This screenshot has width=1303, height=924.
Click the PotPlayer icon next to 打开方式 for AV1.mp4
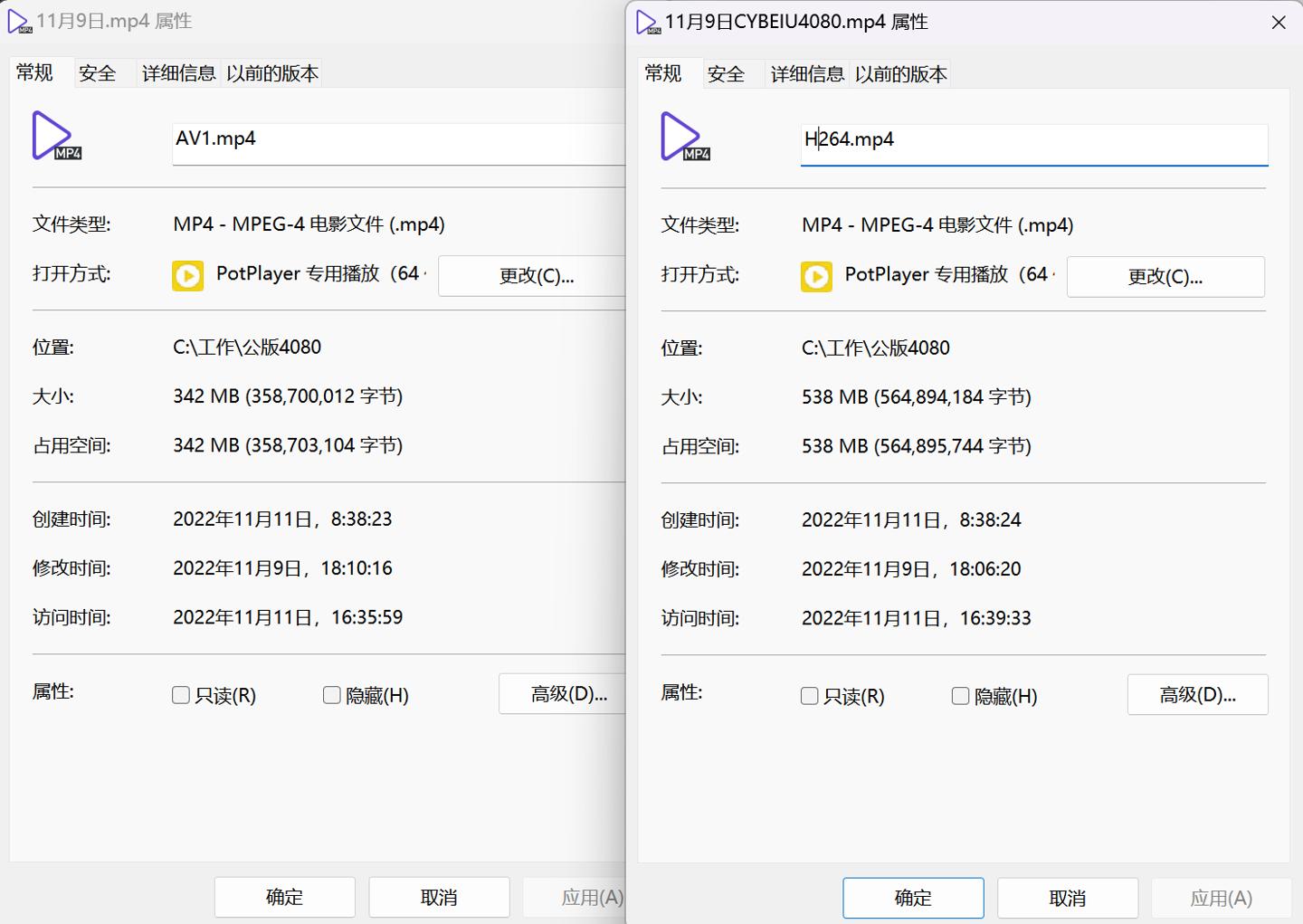pyautogui.click(x=187, y=275)
